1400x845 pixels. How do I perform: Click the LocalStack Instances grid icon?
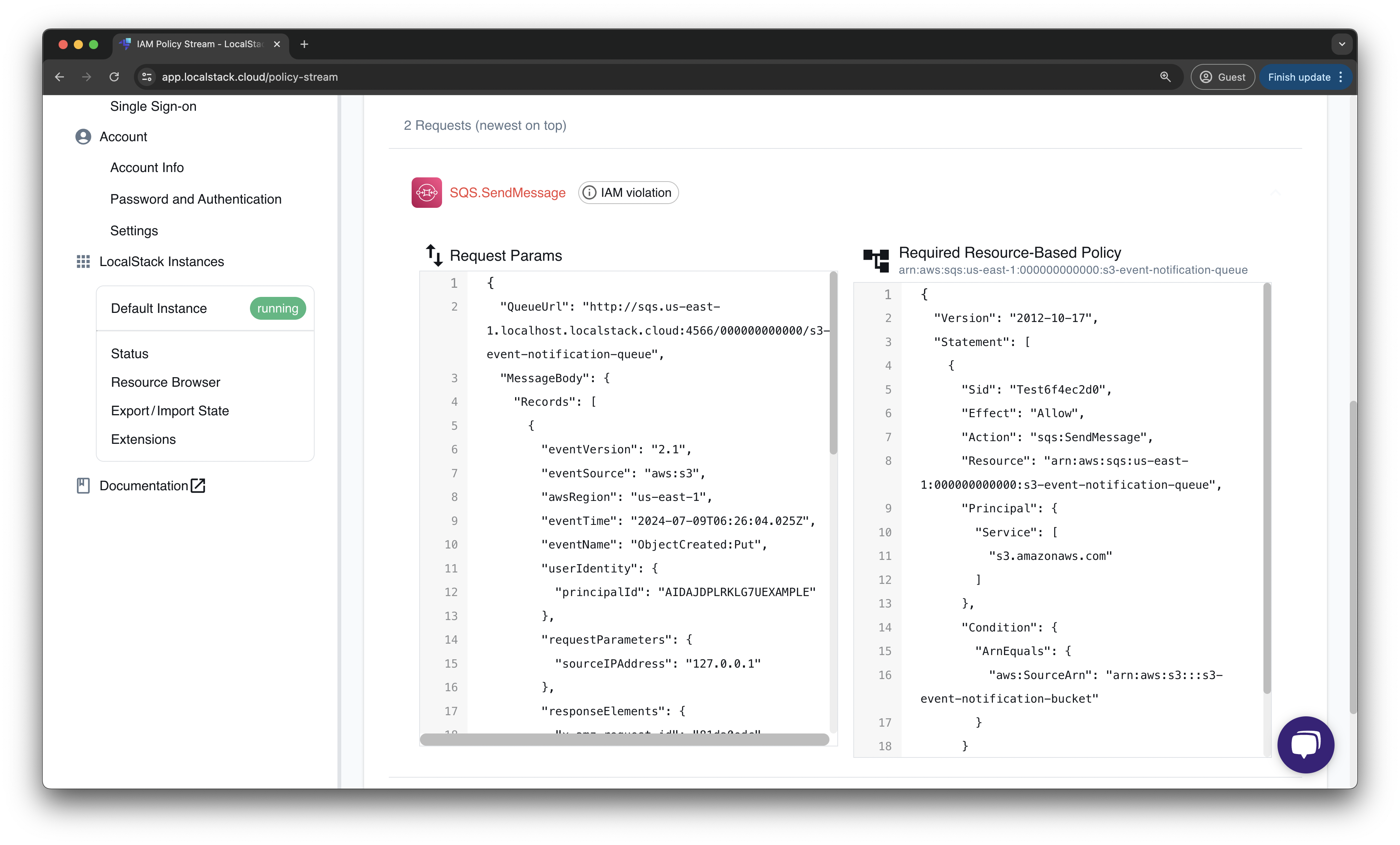click(83, 261)
